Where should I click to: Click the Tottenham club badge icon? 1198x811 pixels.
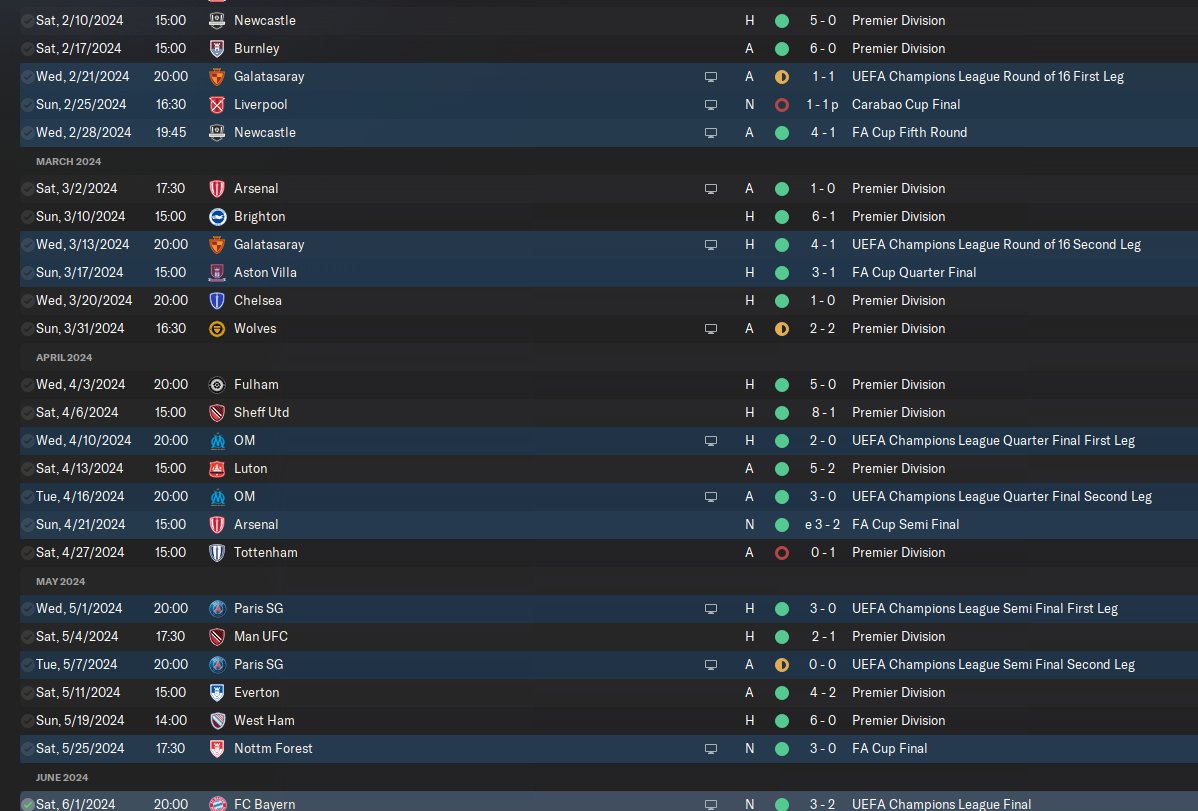[x=217, y=553]
